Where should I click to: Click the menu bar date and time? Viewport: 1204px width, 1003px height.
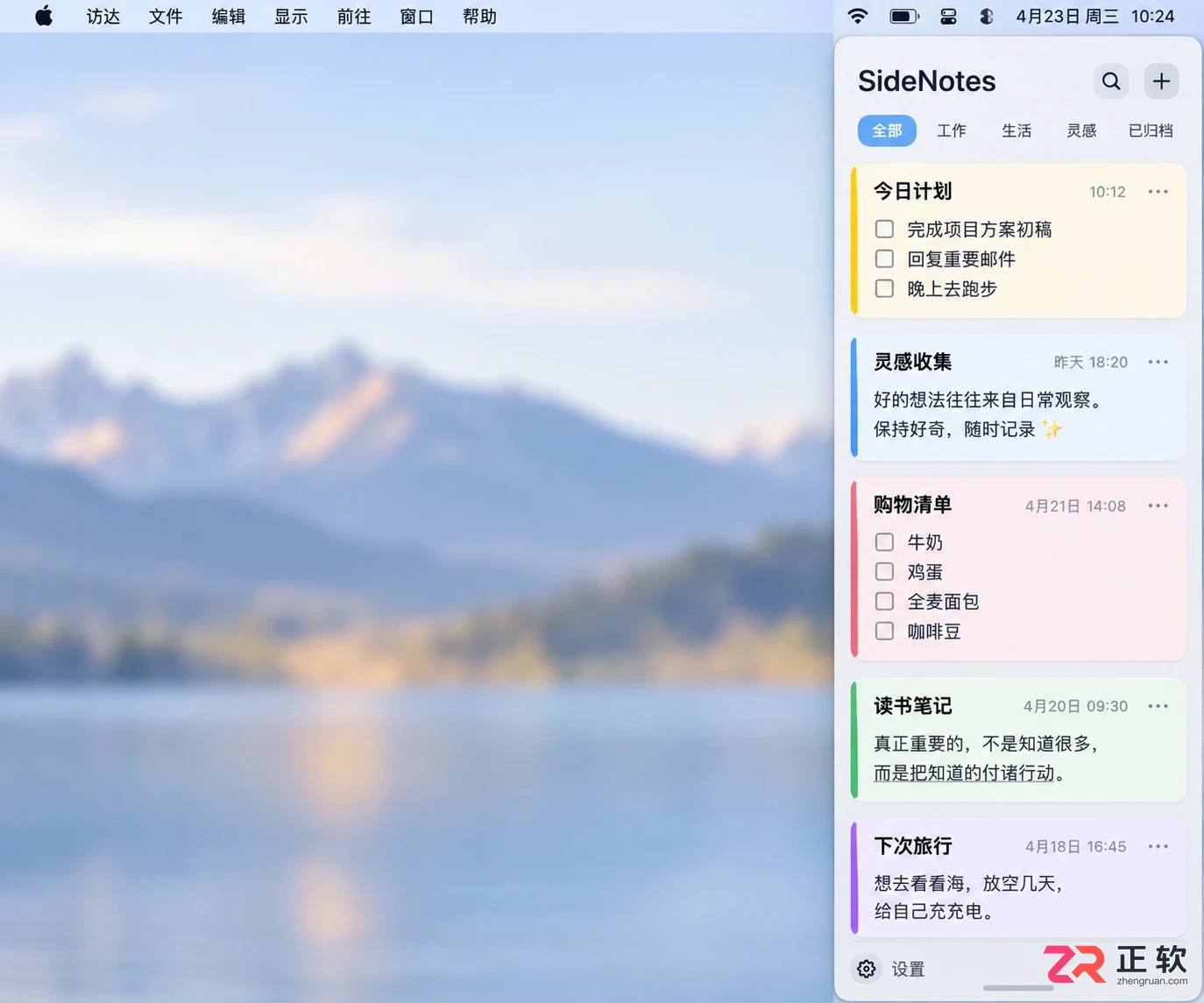pos(1095,17)
